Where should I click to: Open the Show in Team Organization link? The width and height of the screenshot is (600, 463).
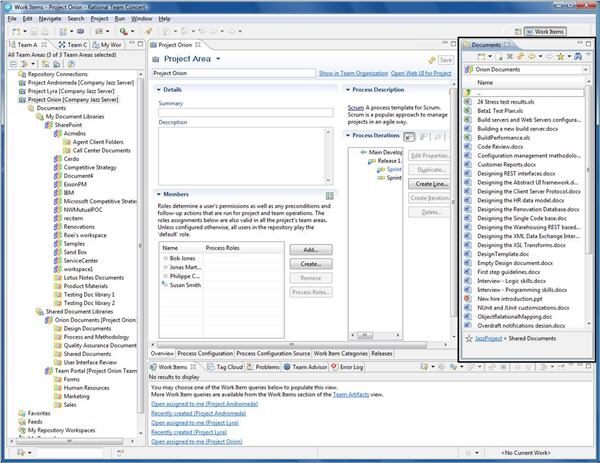[352, 73]
